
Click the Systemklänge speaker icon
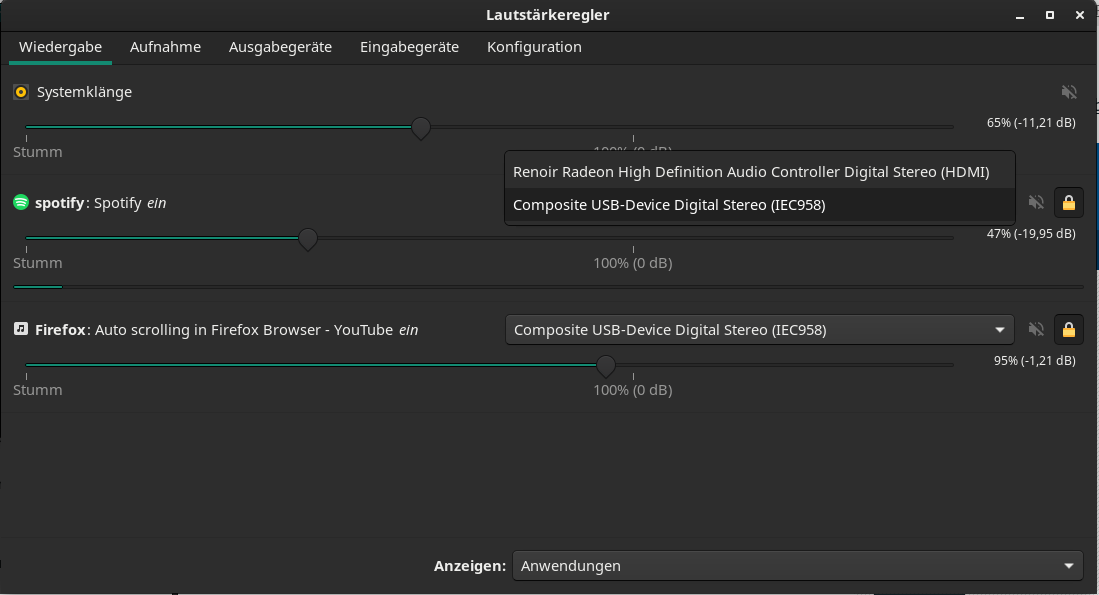21,92
